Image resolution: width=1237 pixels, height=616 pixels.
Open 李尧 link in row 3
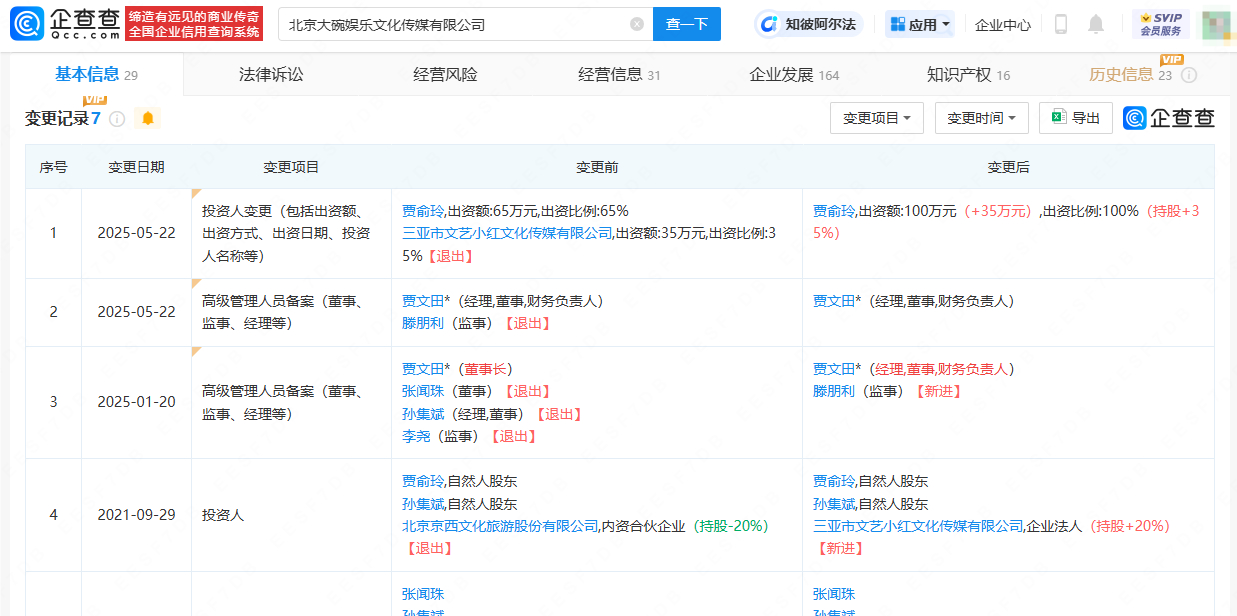[x=416, y=436]
